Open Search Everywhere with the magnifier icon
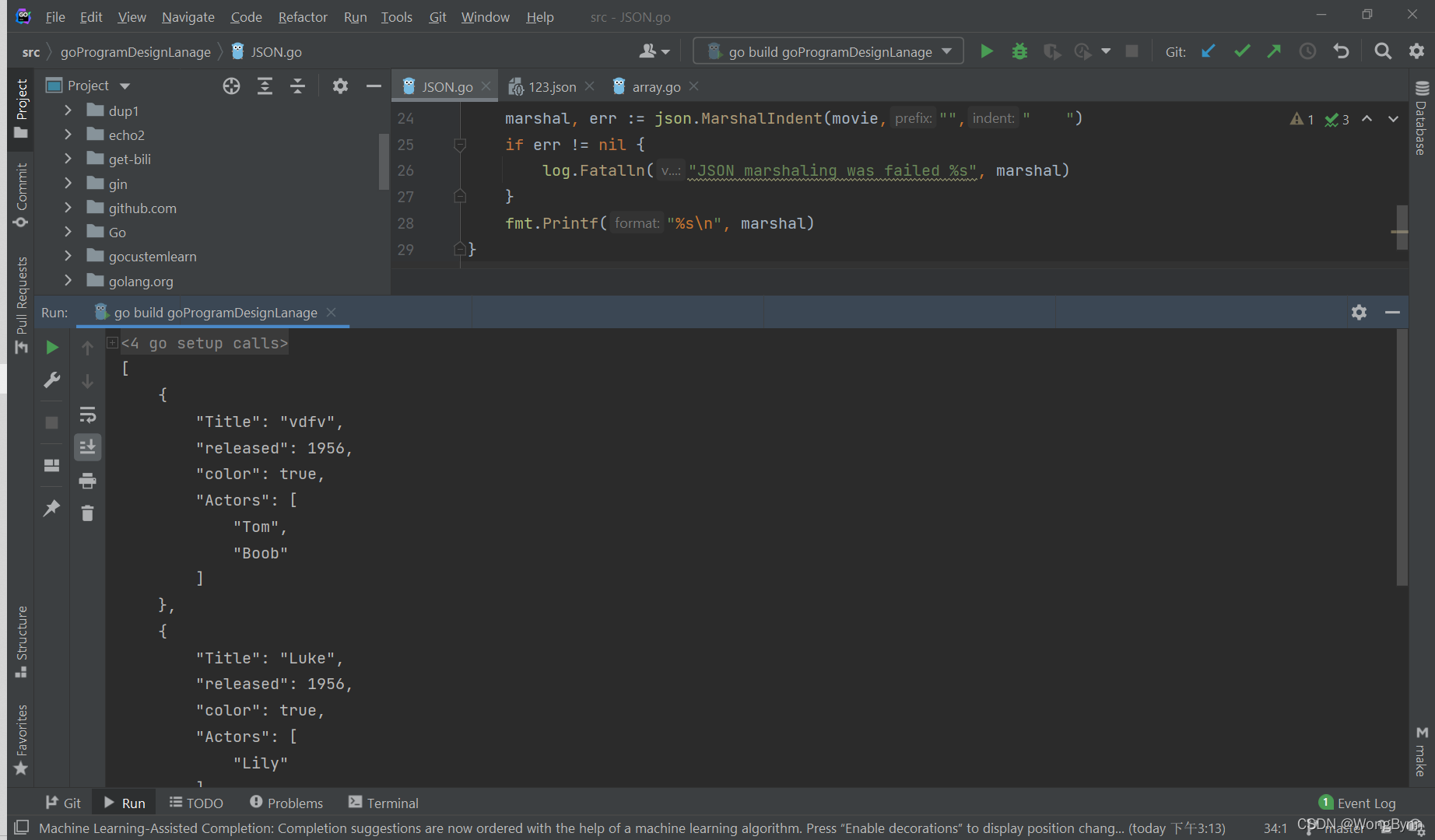 tap(1383, 51)
